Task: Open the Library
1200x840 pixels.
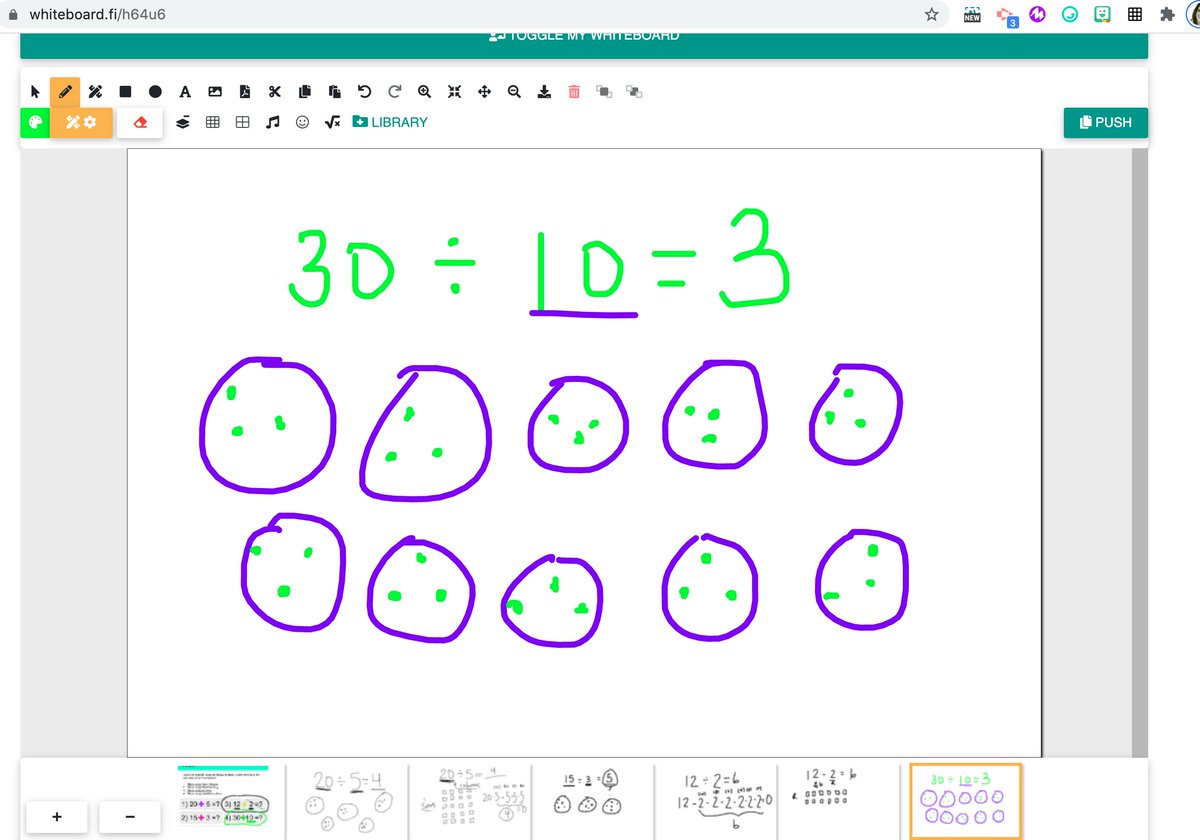Action: tap(390, 122)
